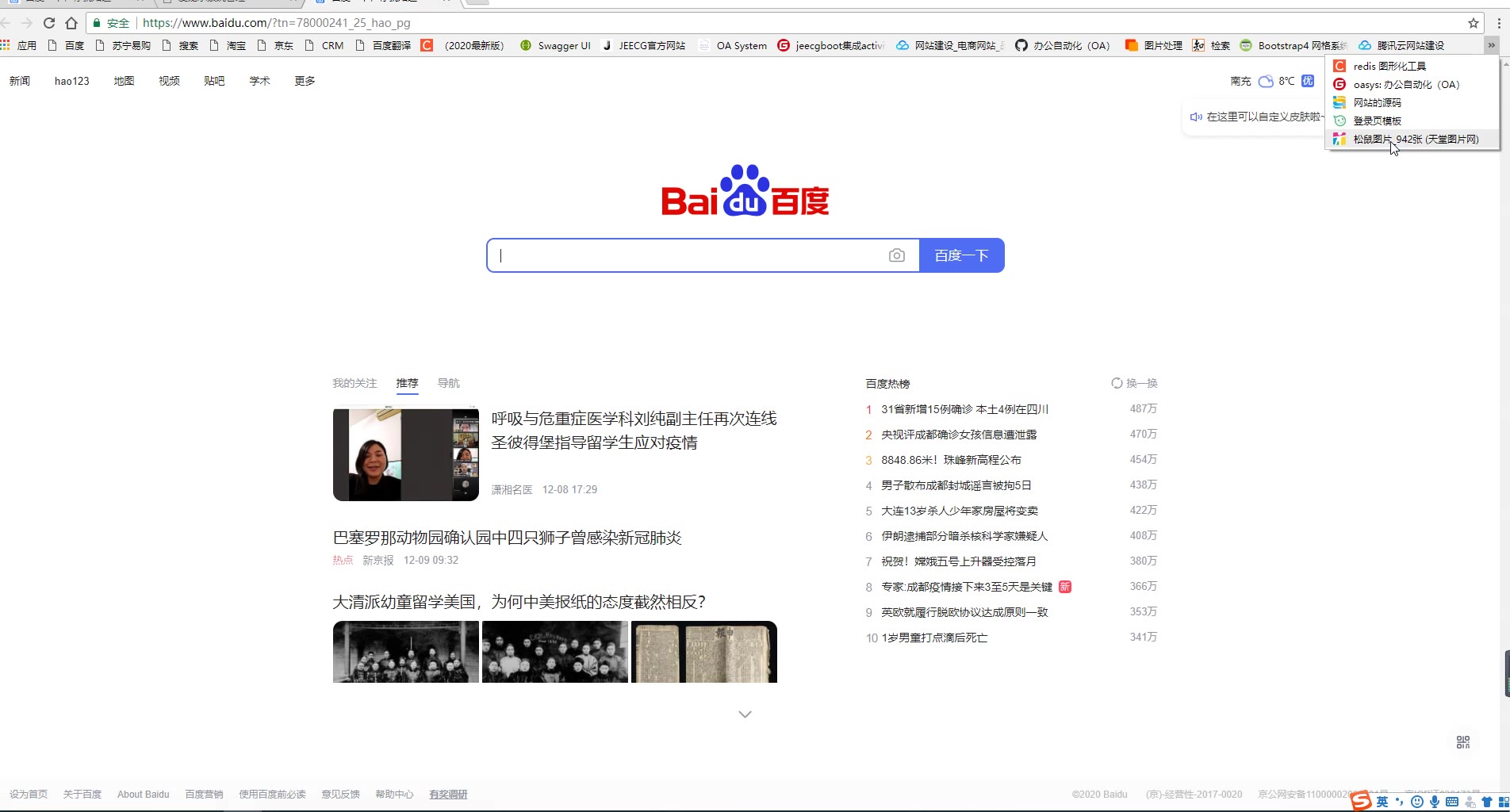Click the 设为首页 footer link

[29, 795]
